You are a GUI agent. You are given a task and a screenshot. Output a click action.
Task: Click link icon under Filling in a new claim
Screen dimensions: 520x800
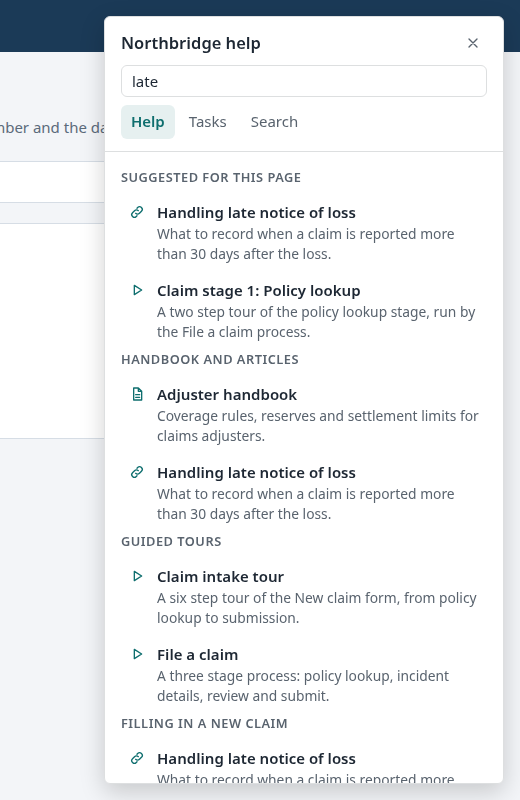(x=137, y=758)
